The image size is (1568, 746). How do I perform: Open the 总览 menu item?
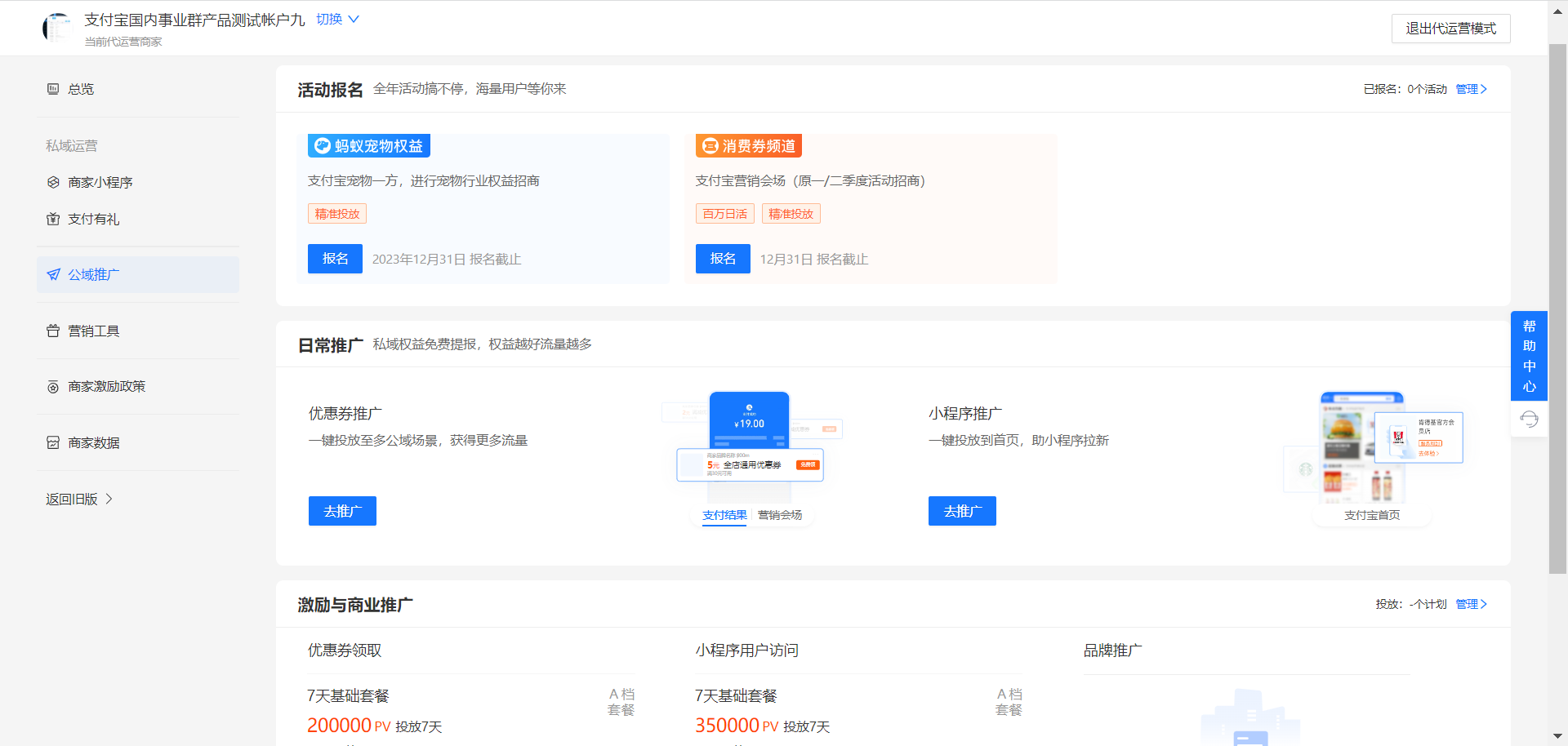pyautogui.click(x=138, y=89)
